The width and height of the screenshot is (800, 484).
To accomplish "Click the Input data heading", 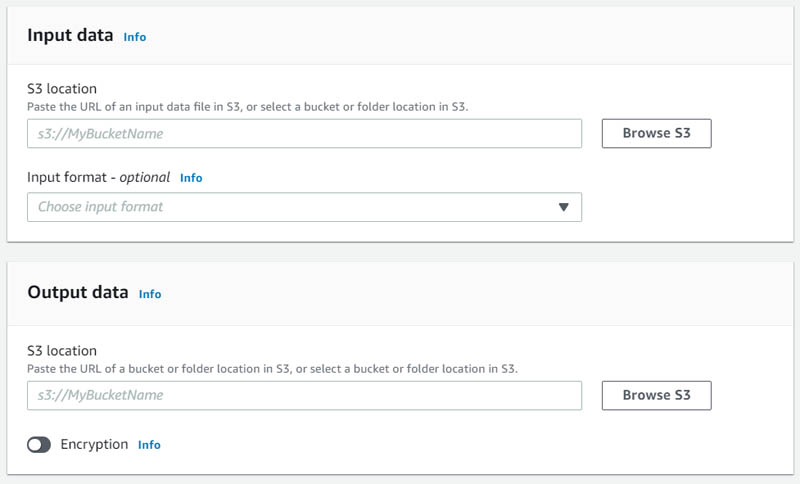I will 70,35.
